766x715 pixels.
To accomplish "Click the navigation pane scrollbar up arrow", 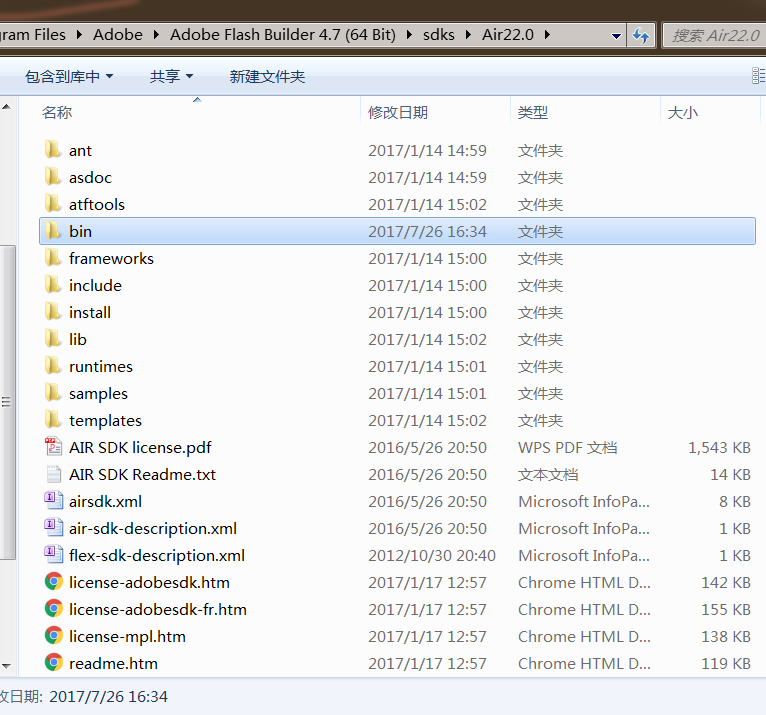I will [7, 107].
